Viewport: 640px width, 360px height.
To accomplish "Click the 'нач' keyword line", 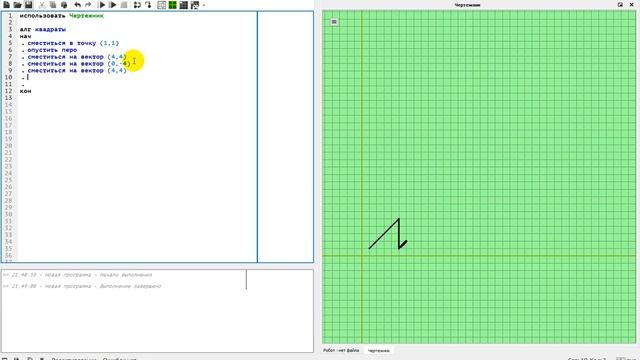I will pos(25,36).
